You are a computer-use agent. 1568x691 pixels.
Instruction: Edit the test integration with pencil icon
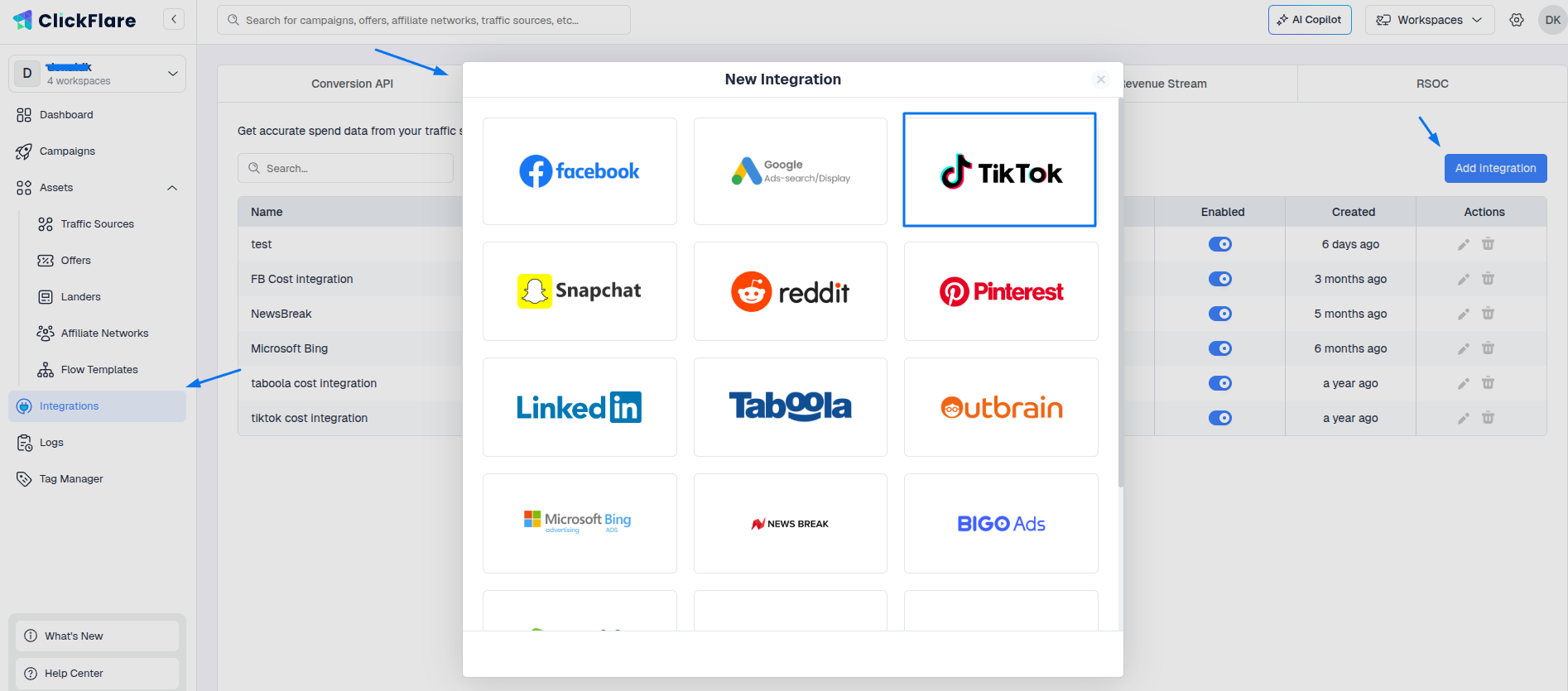(1464, 244)
